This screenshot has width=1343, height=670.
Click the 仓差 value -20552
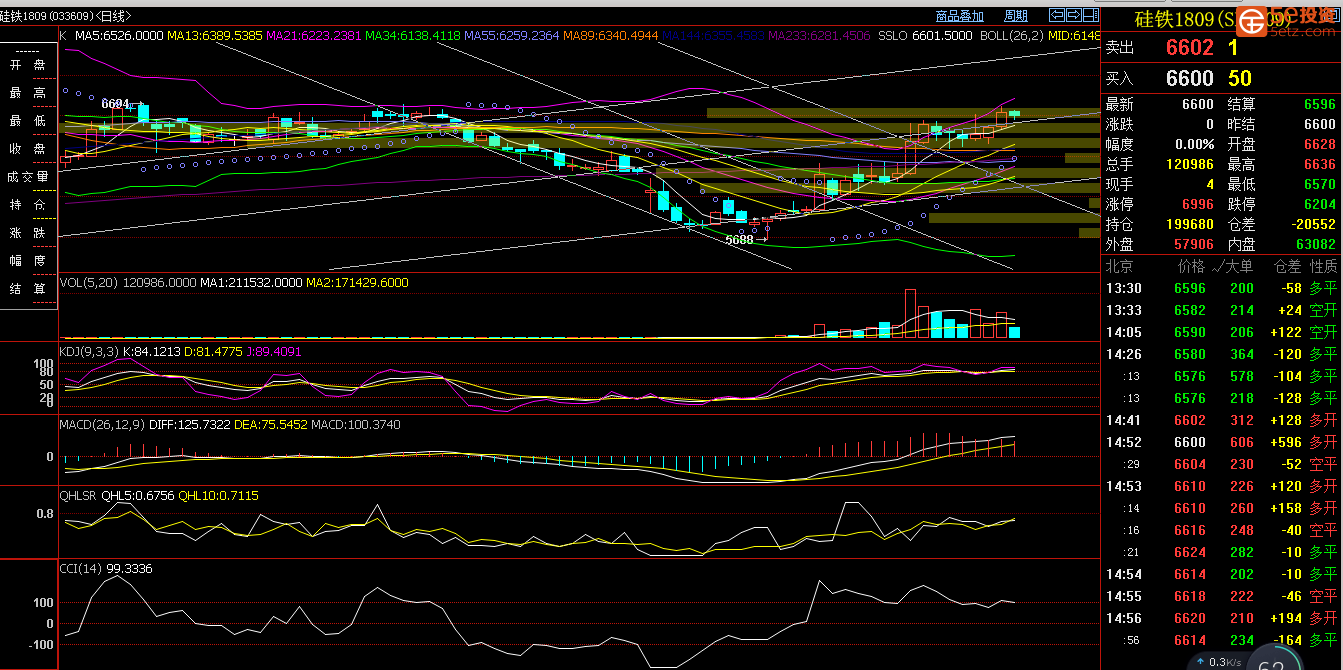pos(1314,225)
